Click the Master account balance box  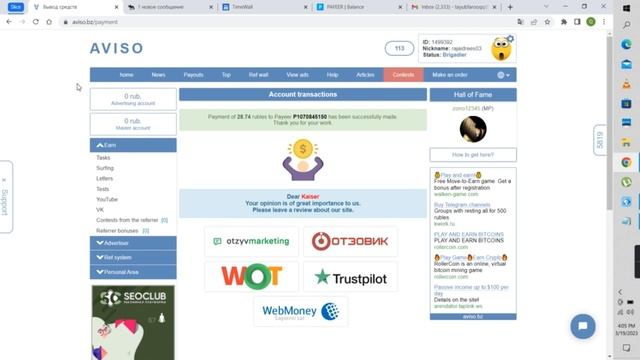point(133,124)
